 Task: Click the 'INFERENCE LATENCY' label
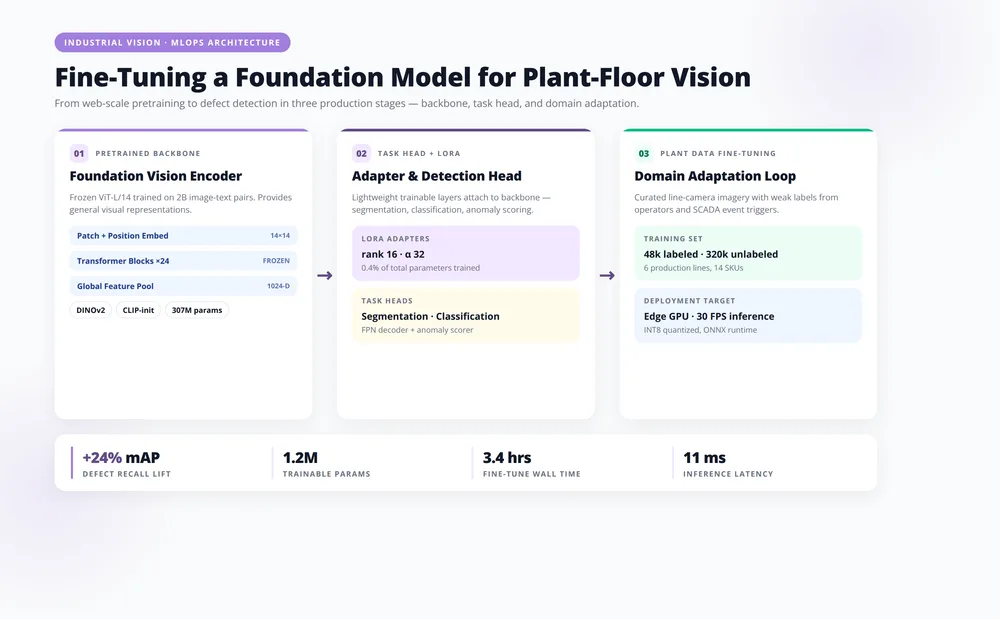pyautogui.click(x=728, y=474)
